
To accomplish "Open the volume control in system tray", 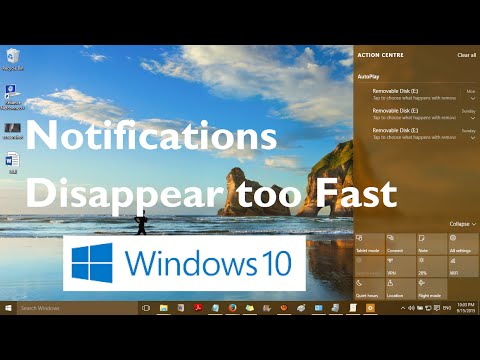I will tap(411, 308).
